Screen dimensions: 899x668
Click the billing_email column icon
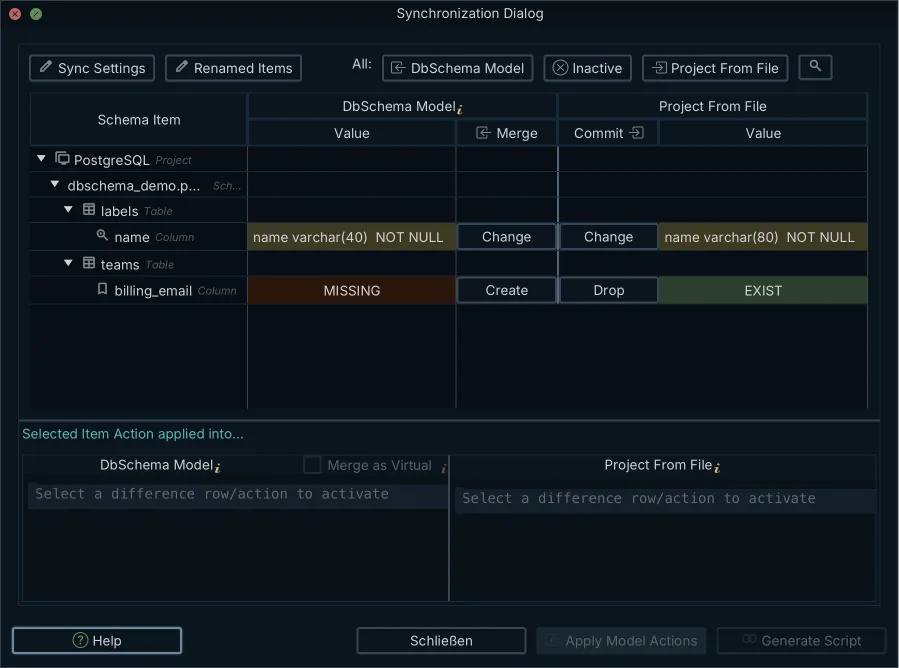[x=102, y=289]
